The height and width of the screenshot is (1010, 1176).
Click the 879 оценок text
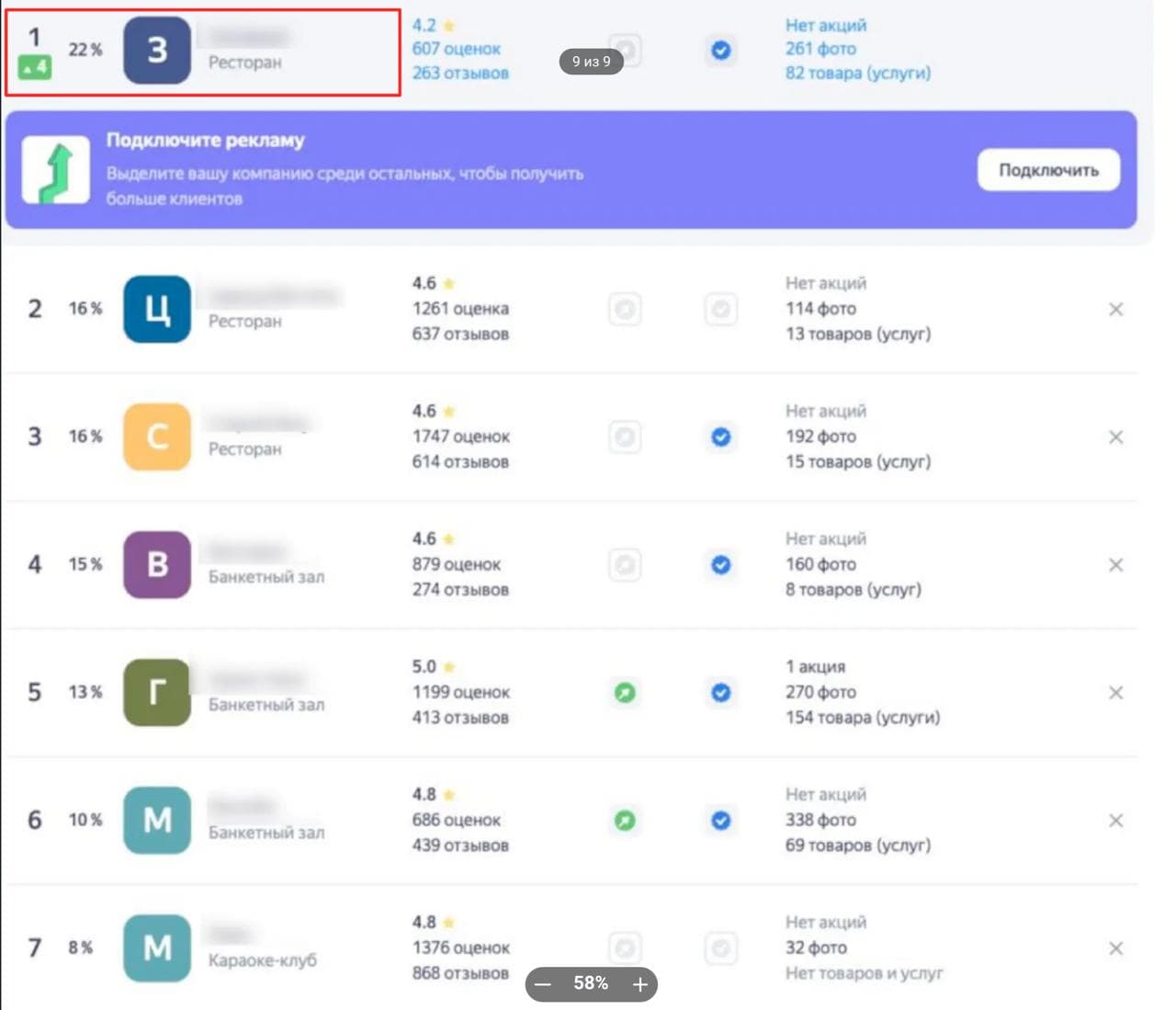click(457, 564)
